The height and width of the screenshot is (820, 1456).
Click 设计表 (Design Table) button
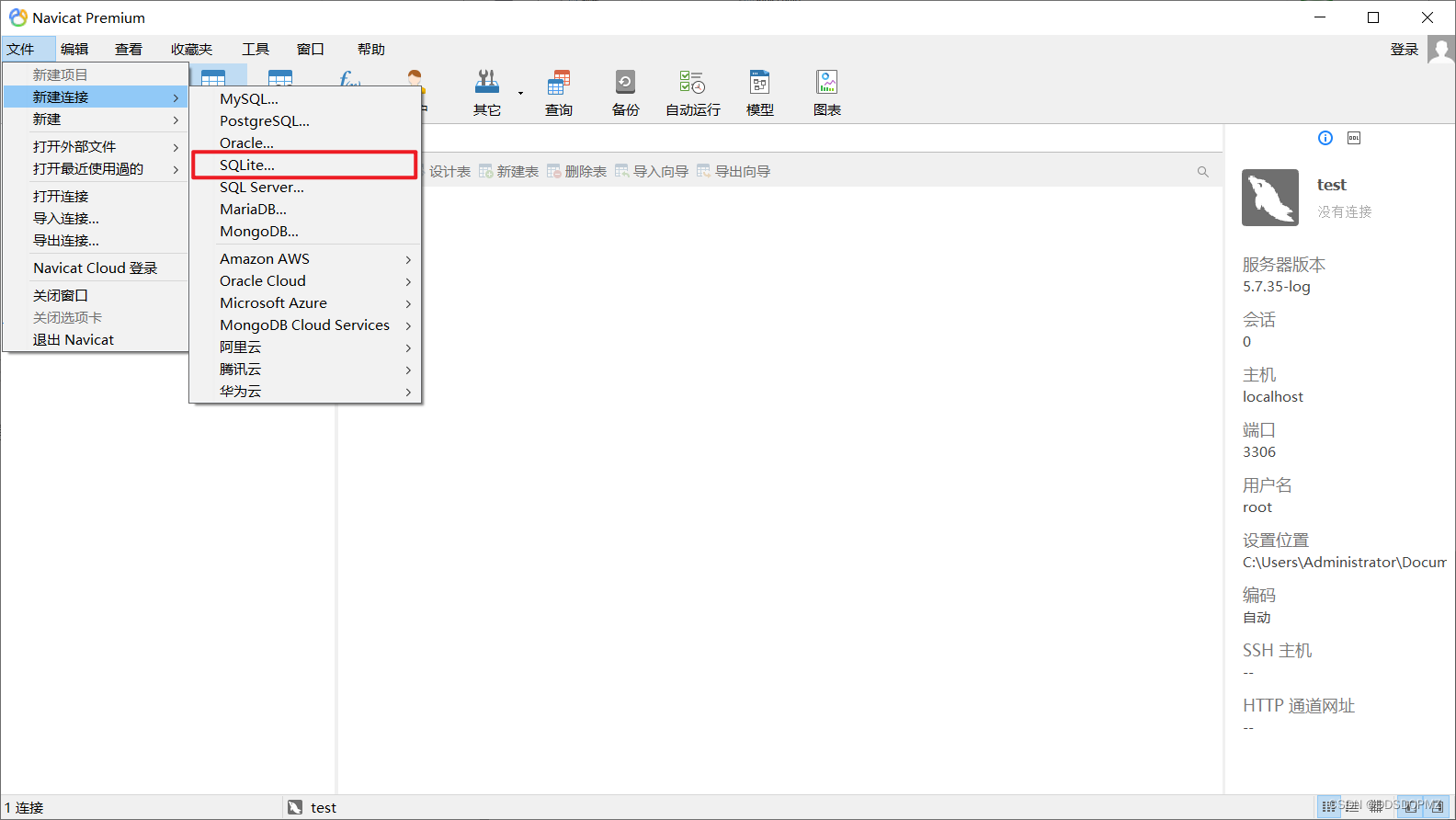pos(449,172)
